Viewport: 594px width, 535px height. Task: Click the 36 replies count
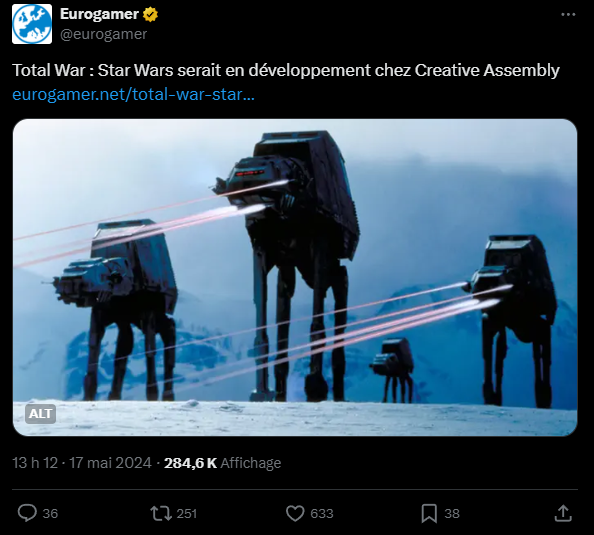point(50,514)
